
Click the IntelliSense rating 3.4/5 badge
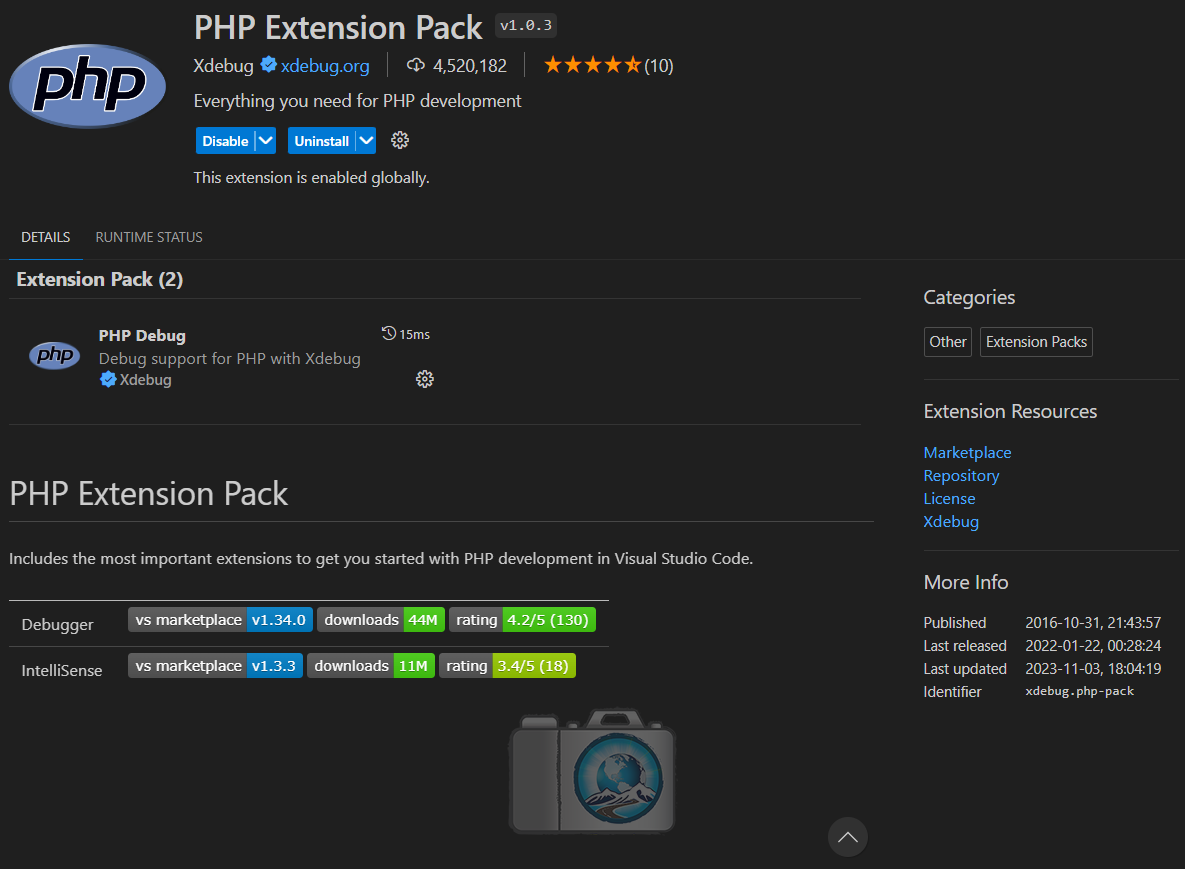[507, 666]
